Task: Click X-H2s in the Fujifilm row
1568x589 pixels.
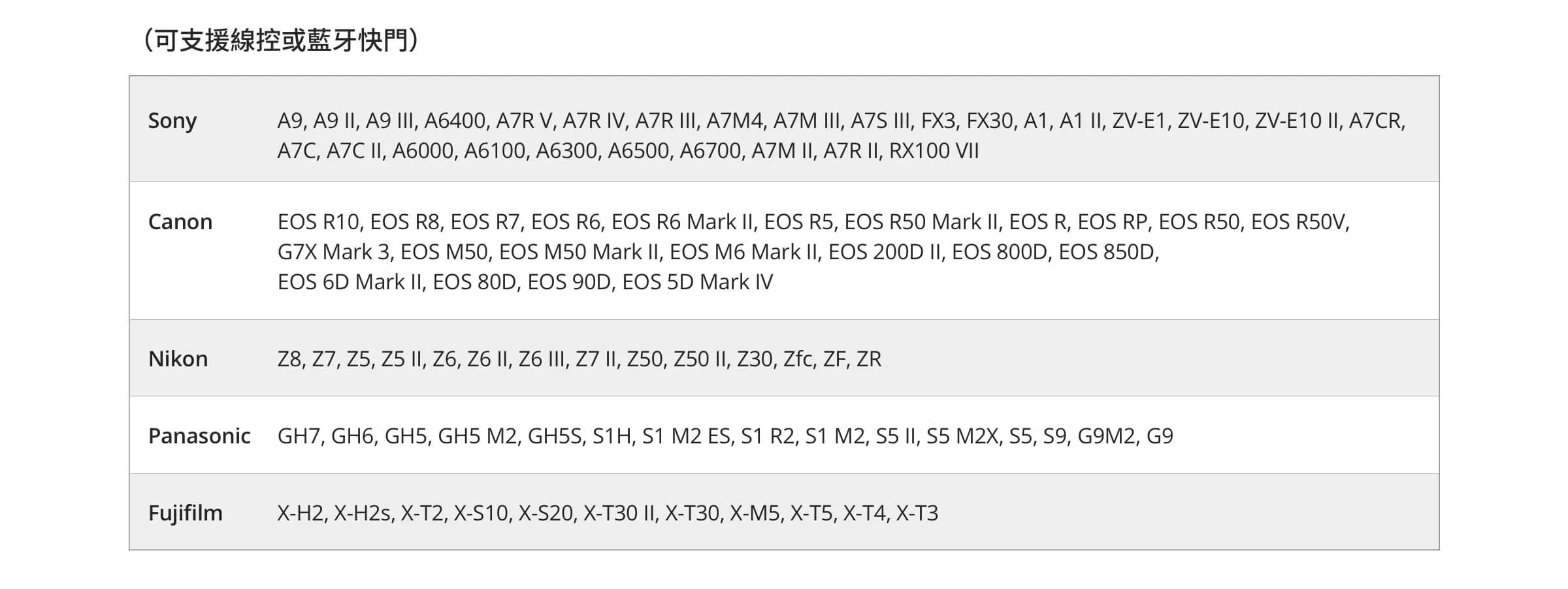Action: 363,513
